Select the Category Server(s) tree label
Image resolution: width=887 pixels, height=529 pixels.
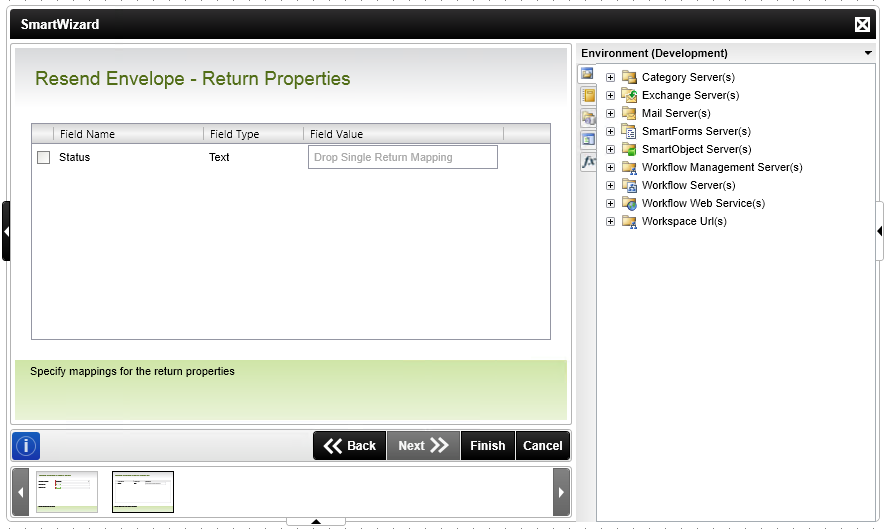688,78
